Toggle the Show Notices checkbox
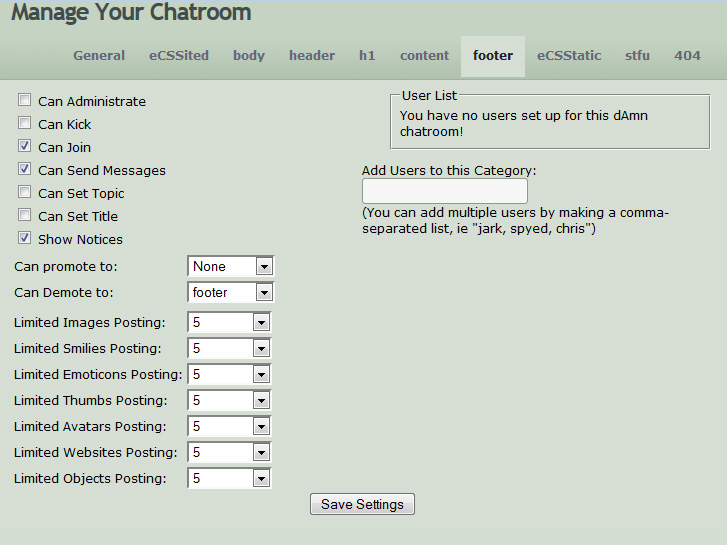 25,238
